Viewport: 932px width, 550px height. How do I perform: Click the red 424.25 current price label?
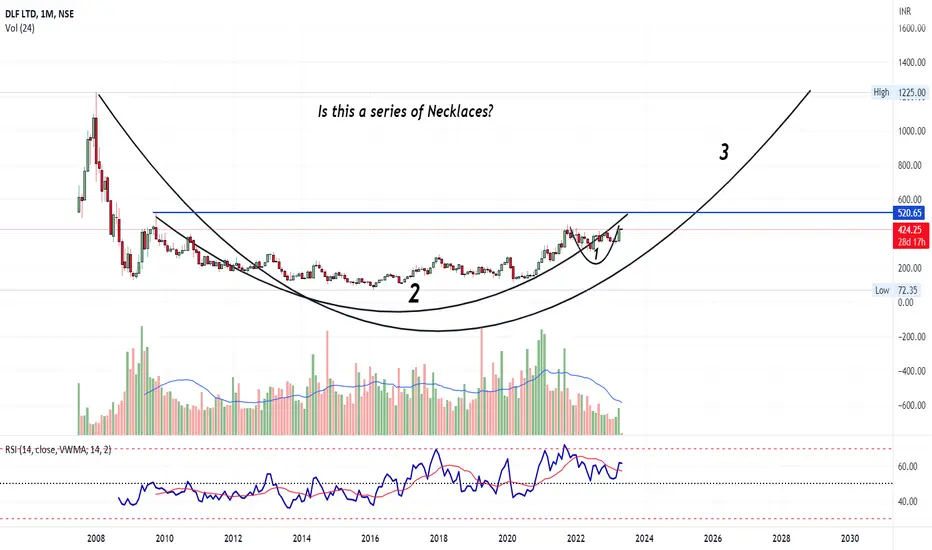point(909,230)
